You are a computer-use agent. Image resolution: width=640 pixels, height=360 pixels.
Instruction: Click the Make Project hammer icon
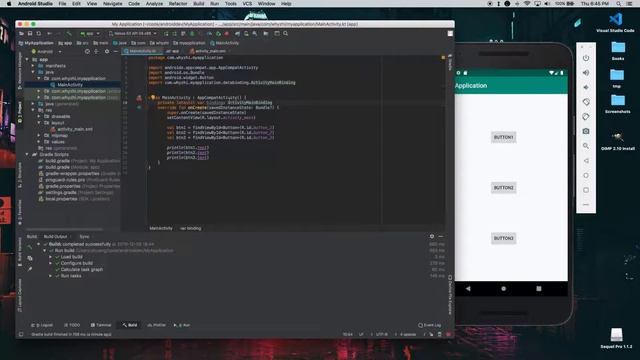click(69, 33)
